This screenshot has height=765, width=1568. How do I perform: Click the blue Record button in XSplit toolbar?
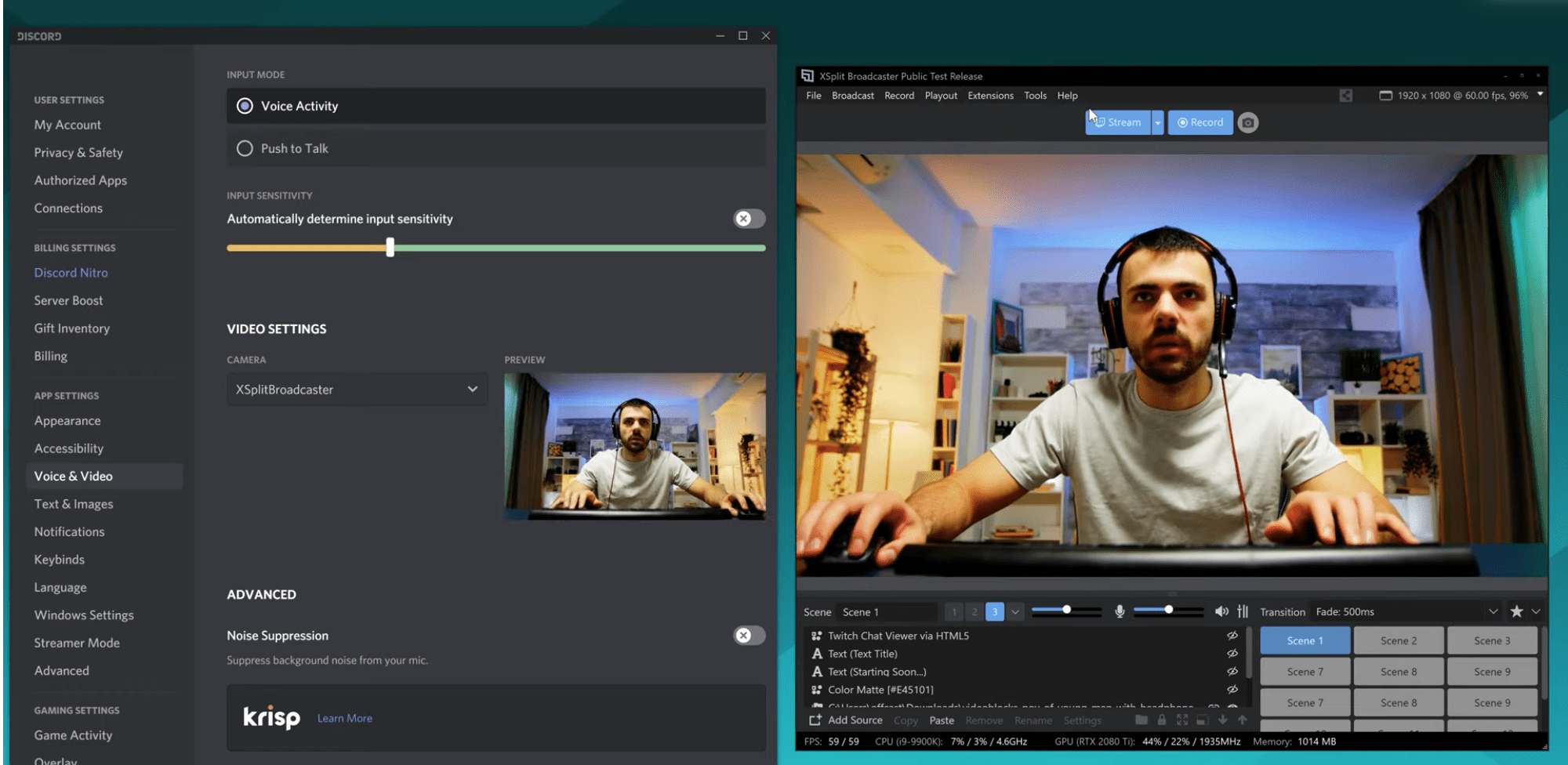pyautogui.click(x=1200, y=122)
